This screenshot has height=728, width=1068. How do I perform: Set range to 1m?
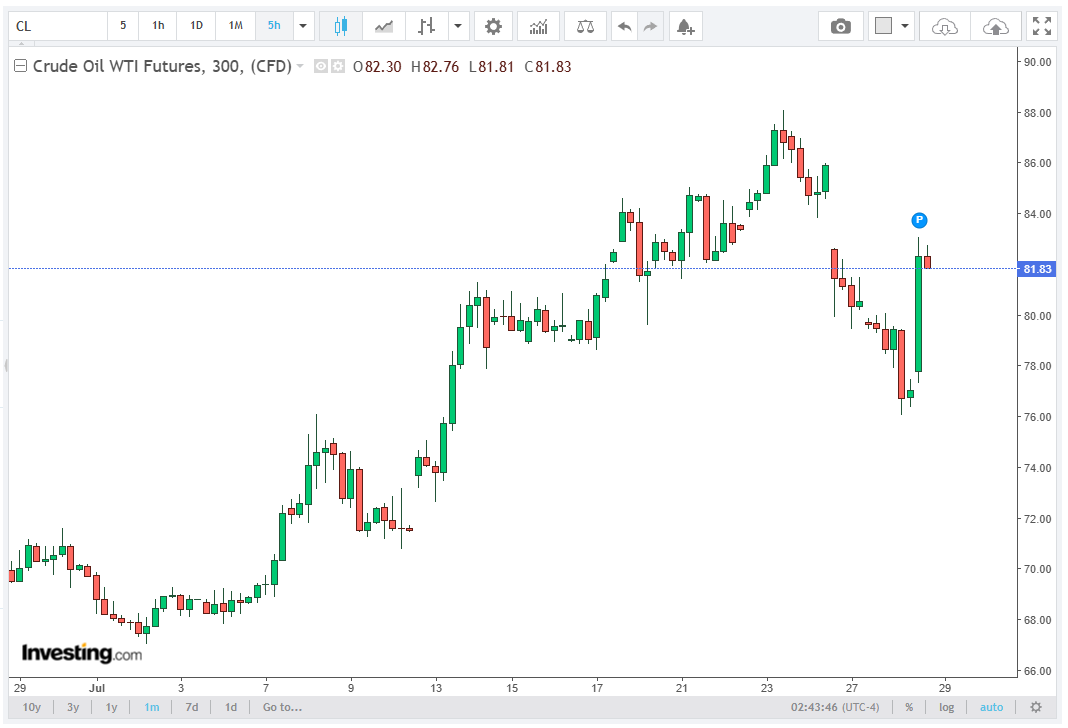click(151, 707)
